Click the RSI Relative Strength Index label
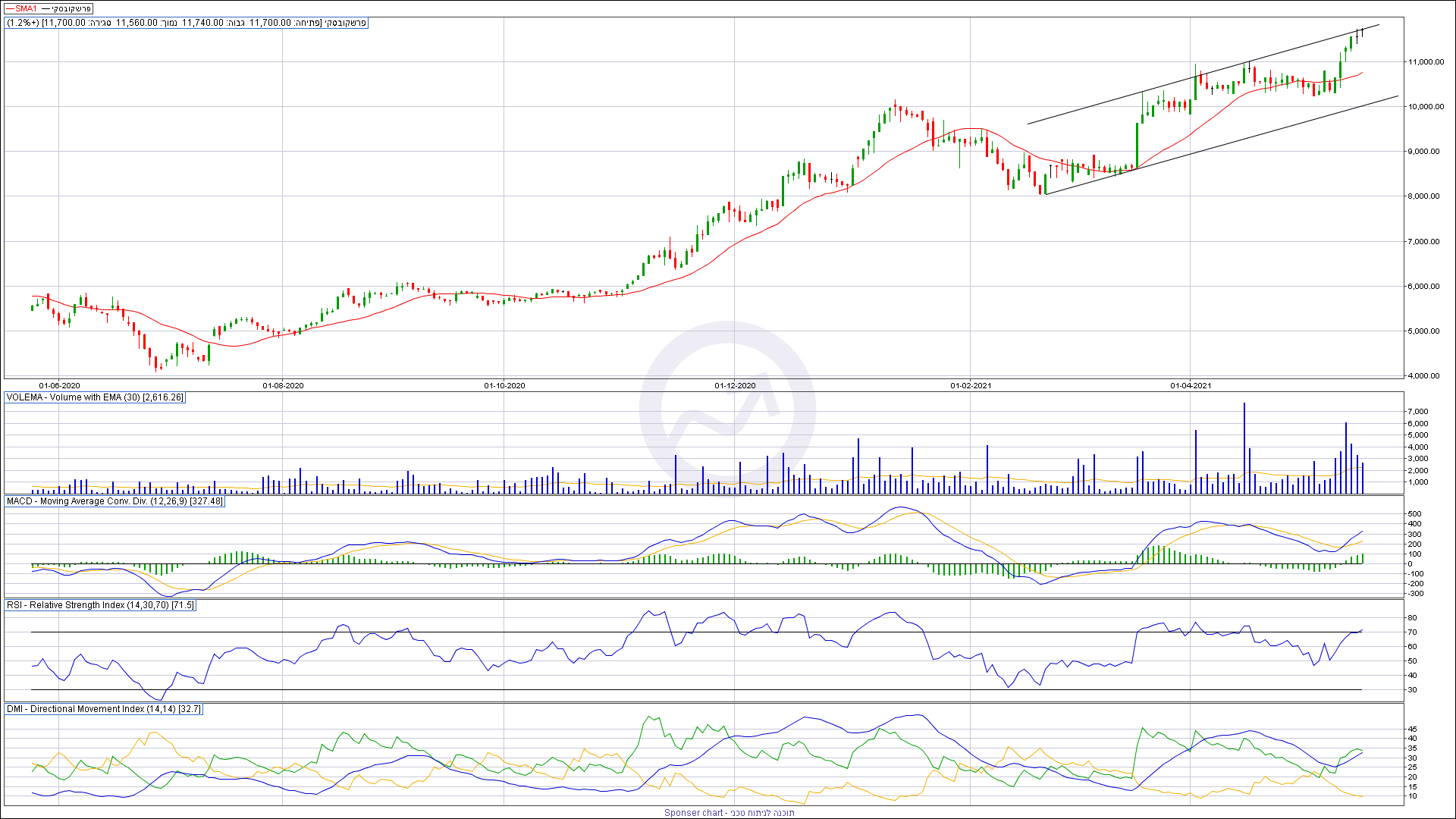This screenshot has width=1456, height=819. (100, 605)
